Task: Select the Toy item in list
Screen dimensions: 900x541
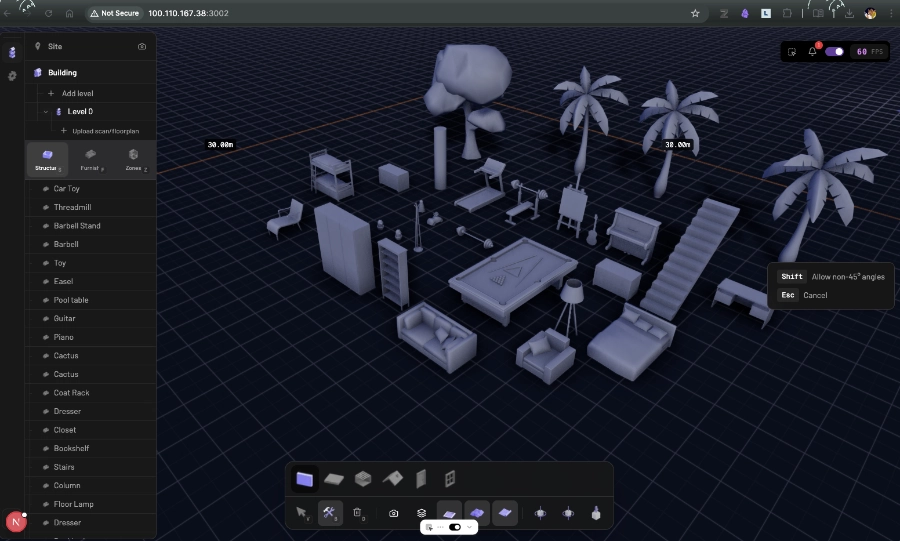Action: click(x=91, y=263)
